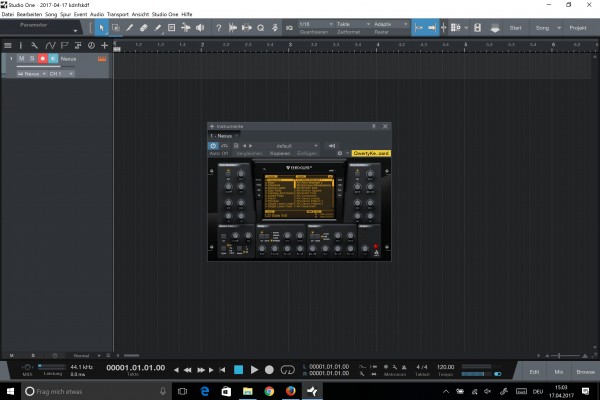Open the Inspector i icon
Screen dimensions: 600x400
click(x=21, y=46)
